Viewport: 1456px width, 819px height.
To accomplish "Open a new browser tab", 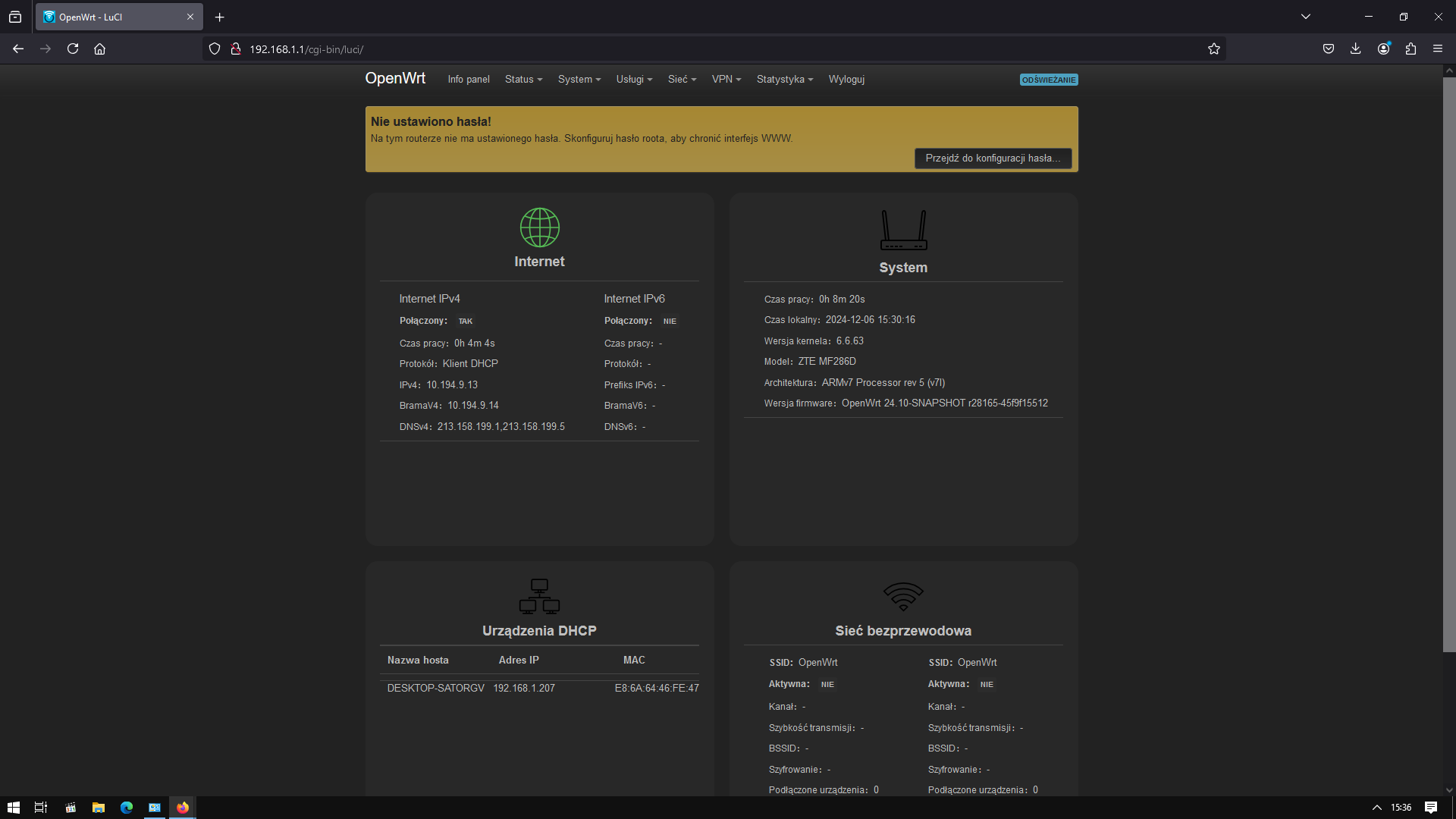I will click(219, 17).
